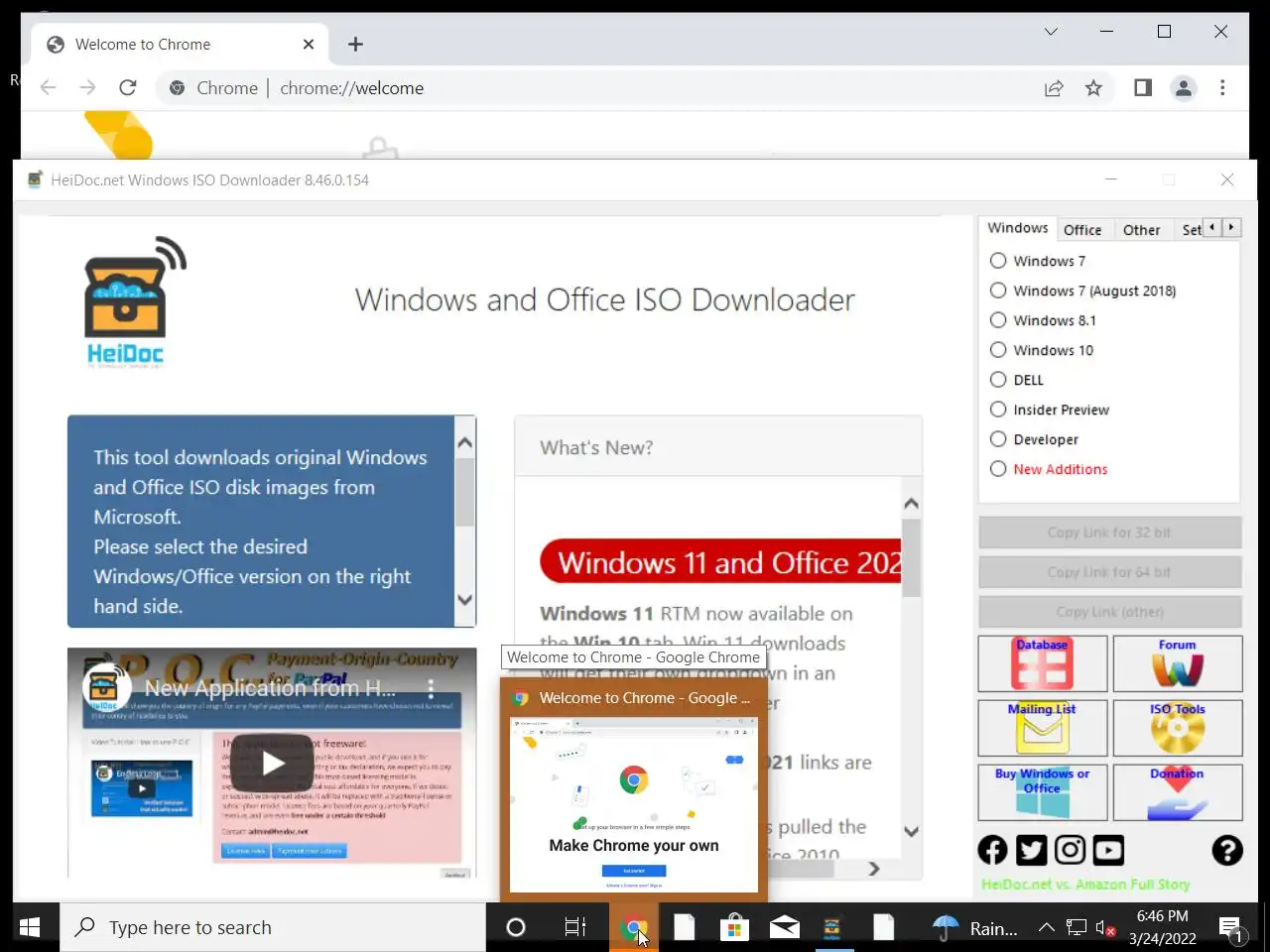The width and height of the screenshot is (1270, 952).
Task: Click the HeiDoc treasure chest logo
Action: (135, 300)
